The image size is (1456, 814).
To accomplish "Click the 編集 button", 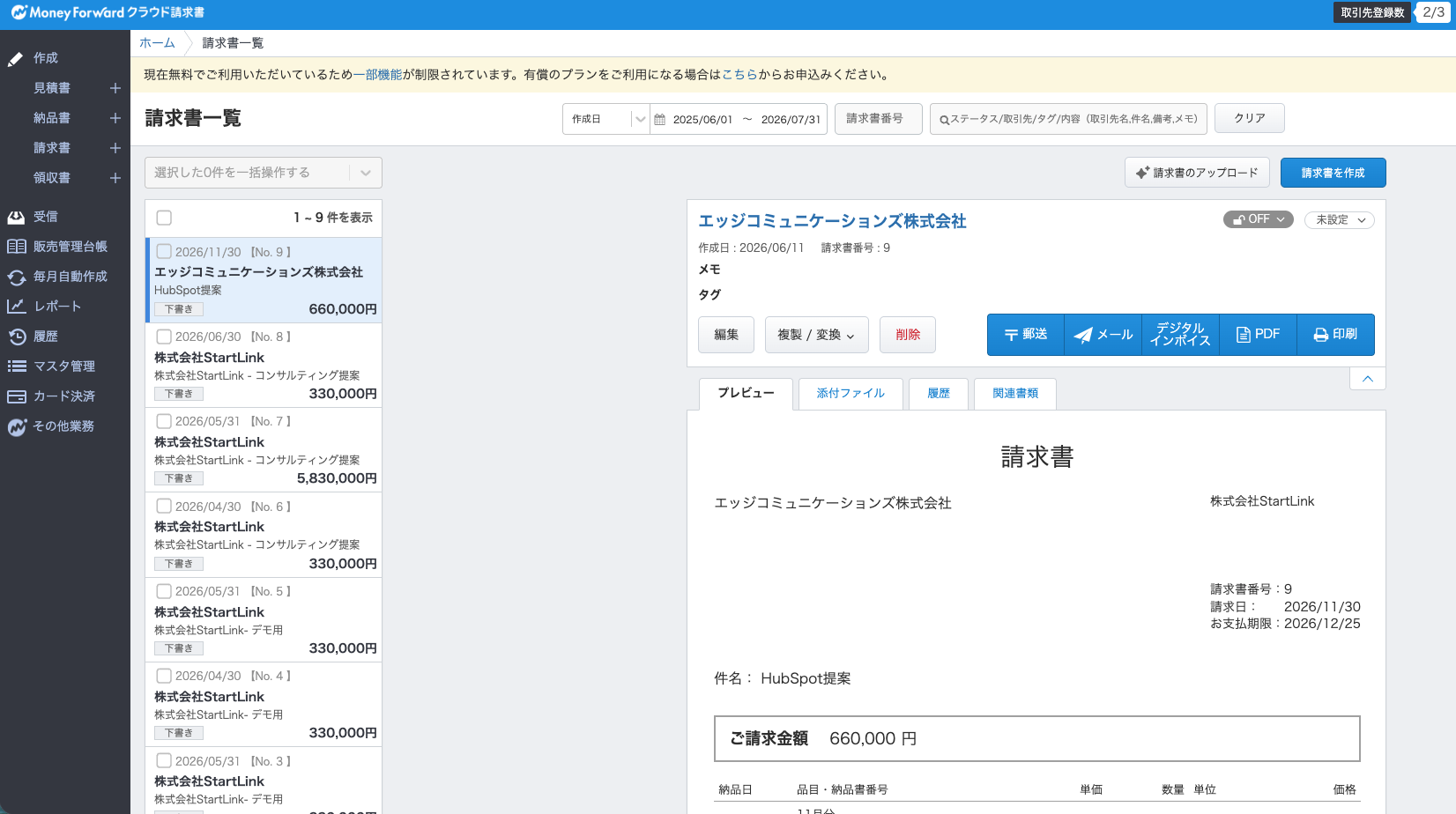I will point(726,335).
